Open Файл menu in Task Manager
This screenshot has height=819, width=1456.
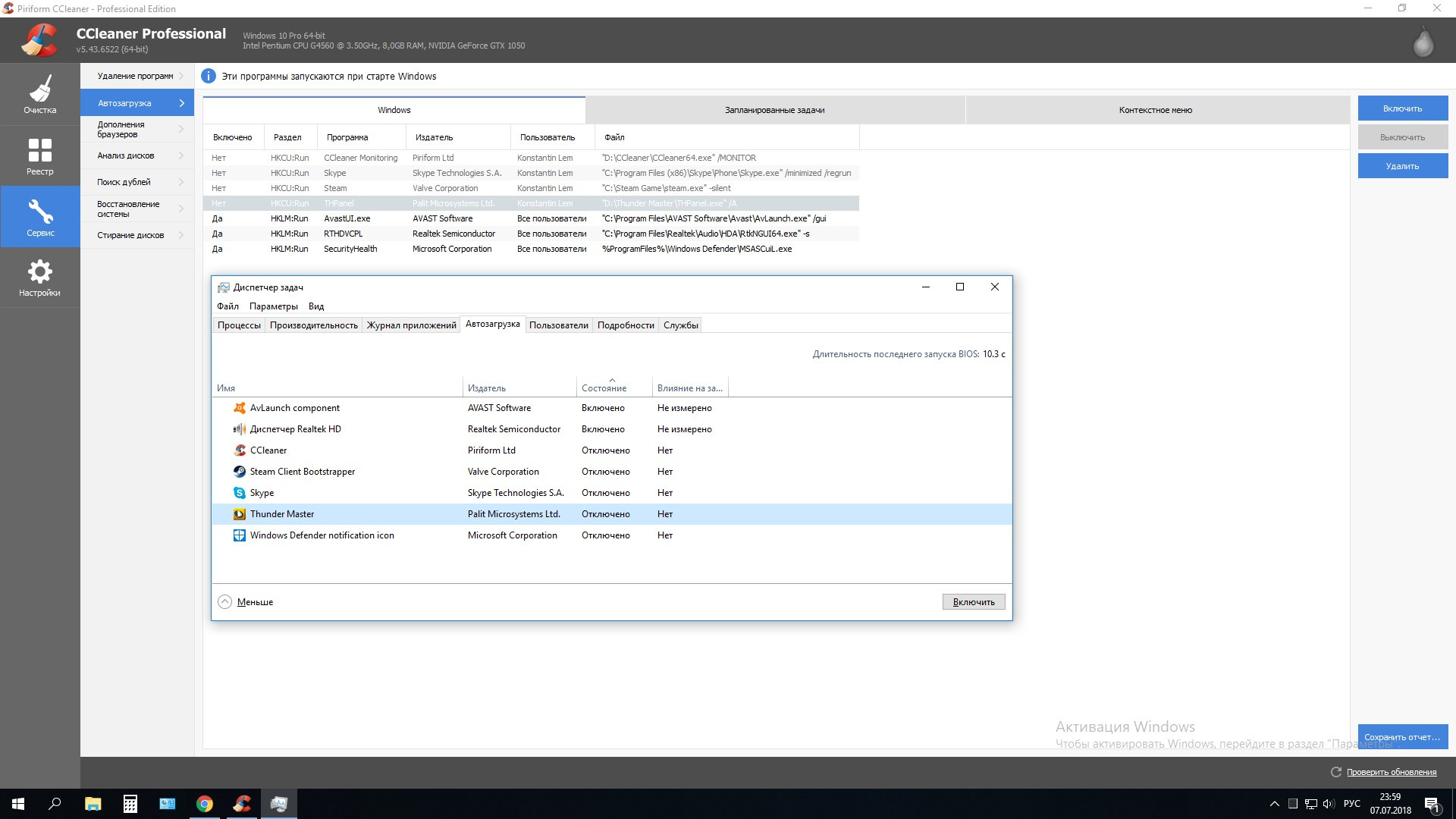point(227,306)
